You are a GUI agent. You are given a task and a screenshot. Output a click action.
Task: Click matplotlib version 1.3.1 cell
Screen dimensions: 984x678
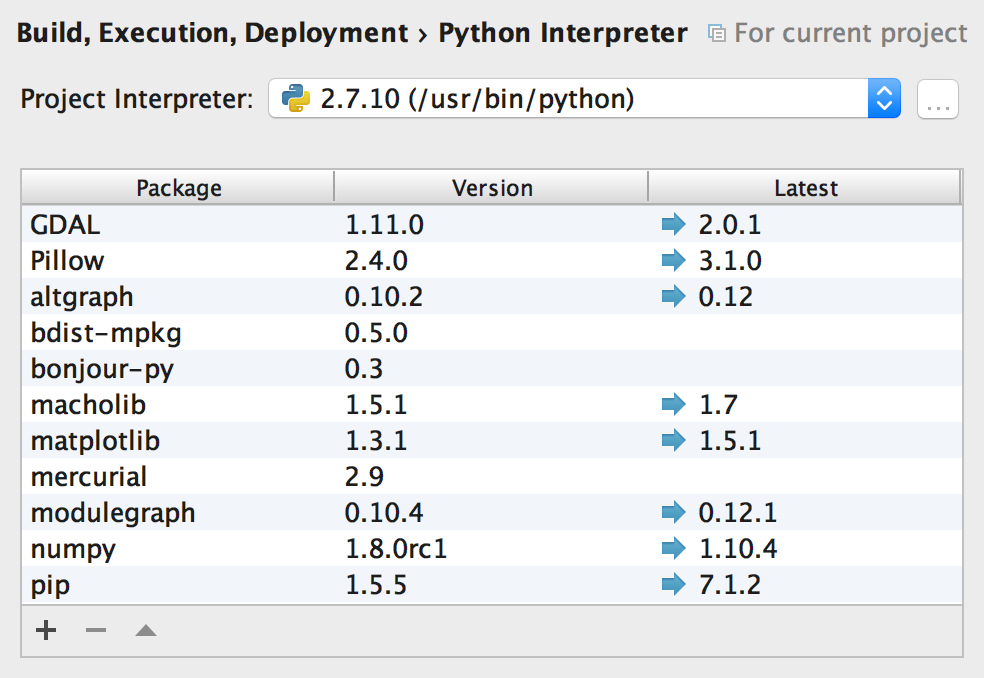377,440
